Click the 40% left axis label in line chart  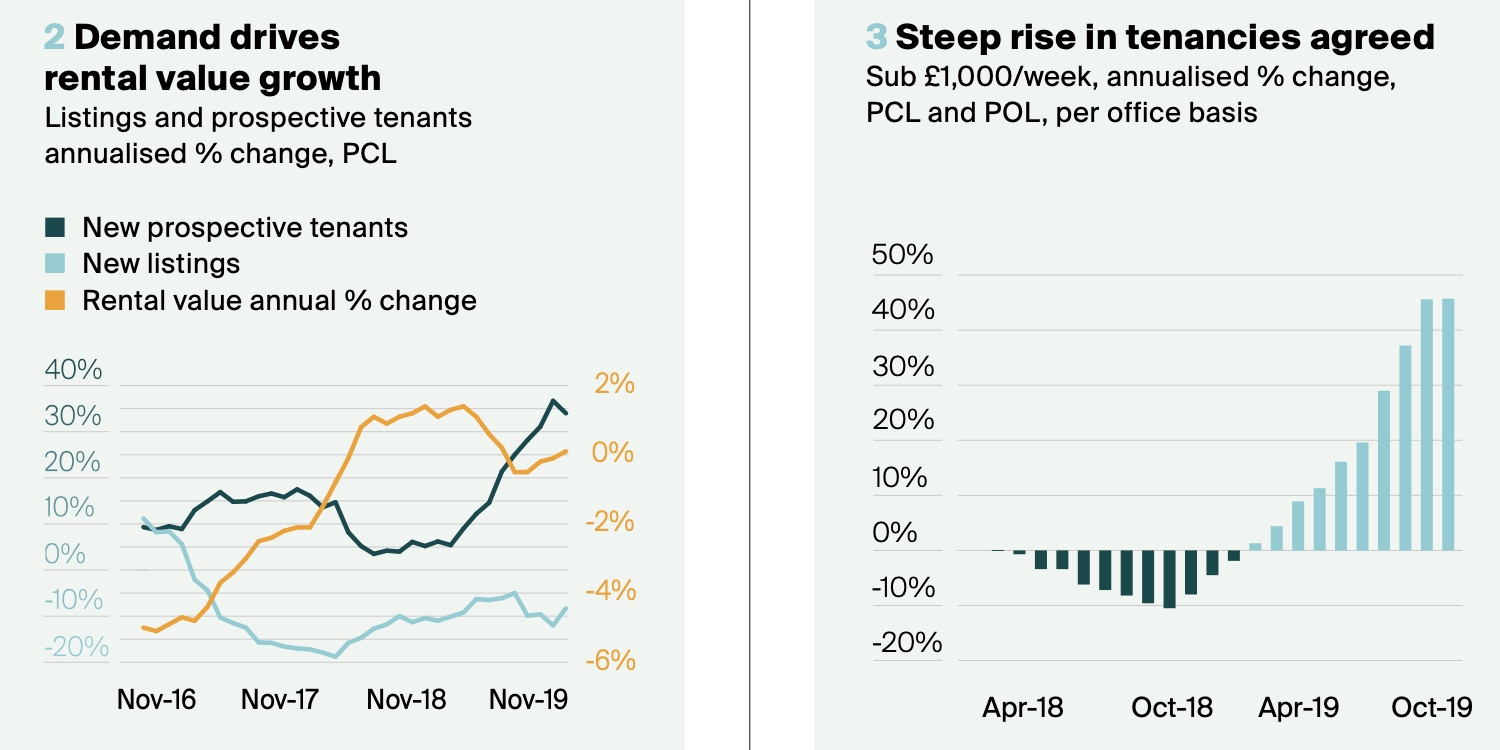point(74,369)
